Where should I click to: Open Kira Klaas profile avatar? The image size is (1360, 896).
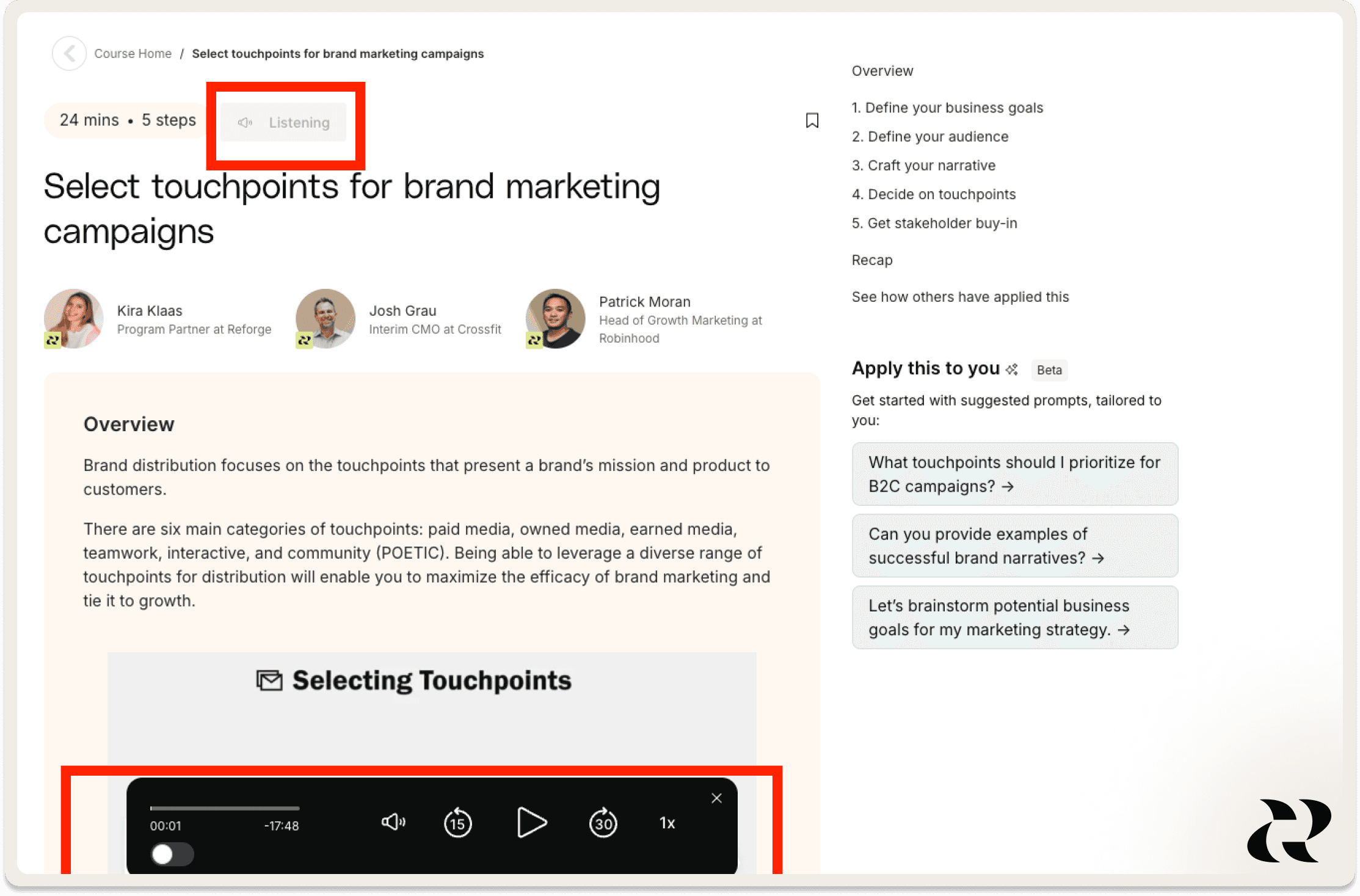pyautogui.click(x=73, y=319)
